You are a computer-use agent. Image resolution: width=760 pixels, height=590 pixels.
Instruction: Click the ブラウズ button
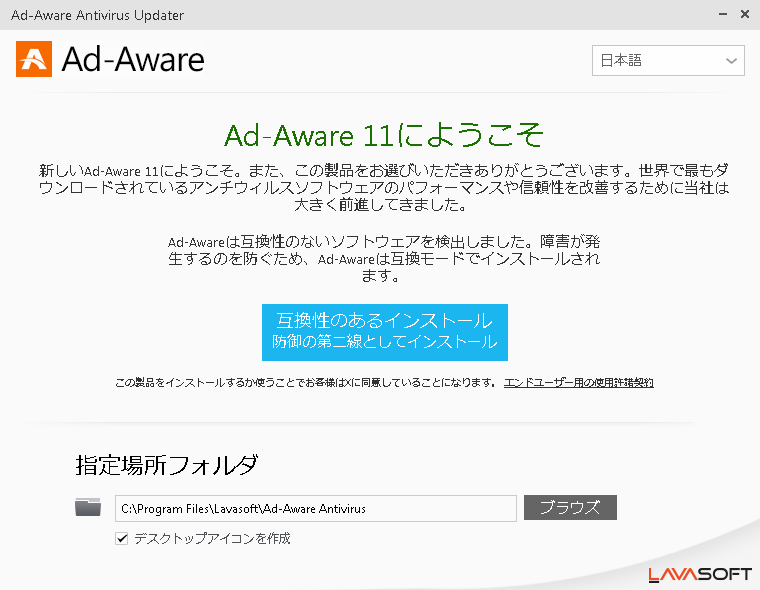pyautogui.click(x=570, y=508)
